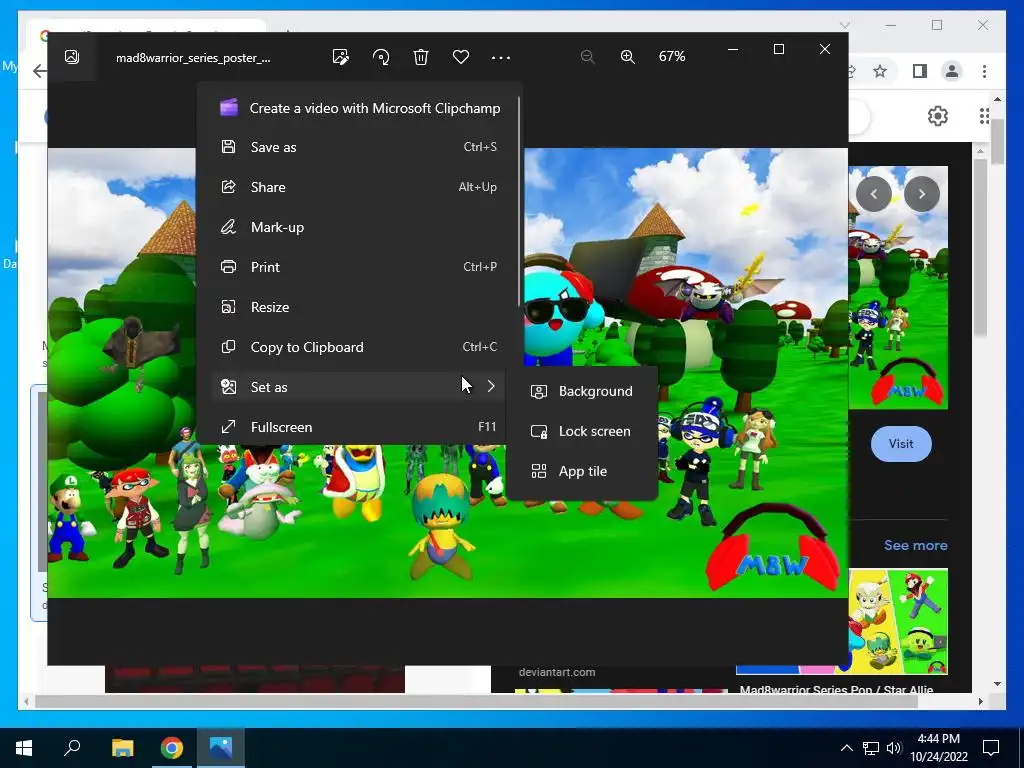Add the image to favorites (heart icon)

point(460,57)
